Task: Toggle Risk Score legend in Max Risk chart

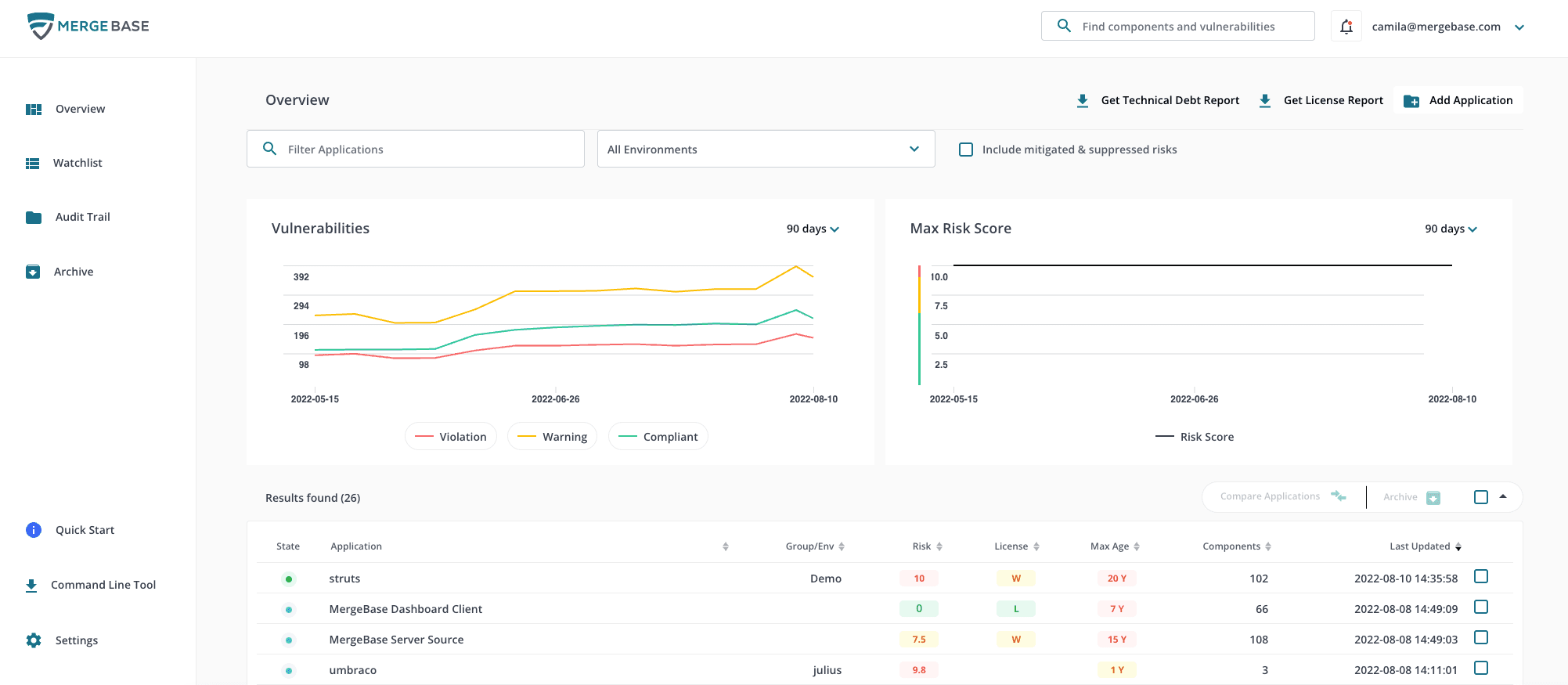Action: point(1195,437)
